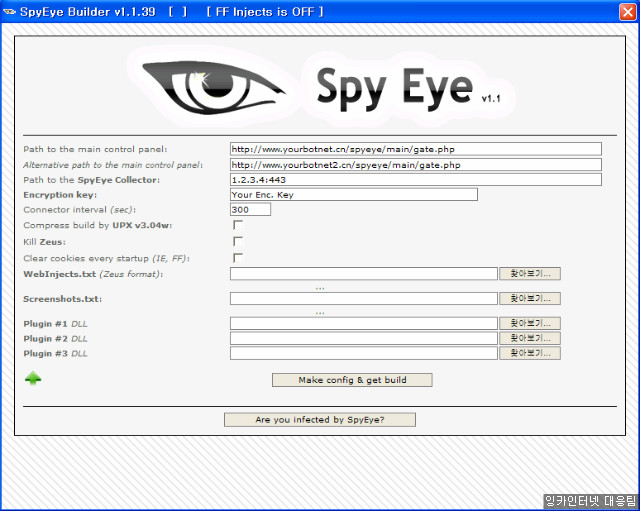Toggle the Compress build by UPX checkbox
The width and height of the screenshot is (640, 511).
pyautogui.click(x=238, y=225)
